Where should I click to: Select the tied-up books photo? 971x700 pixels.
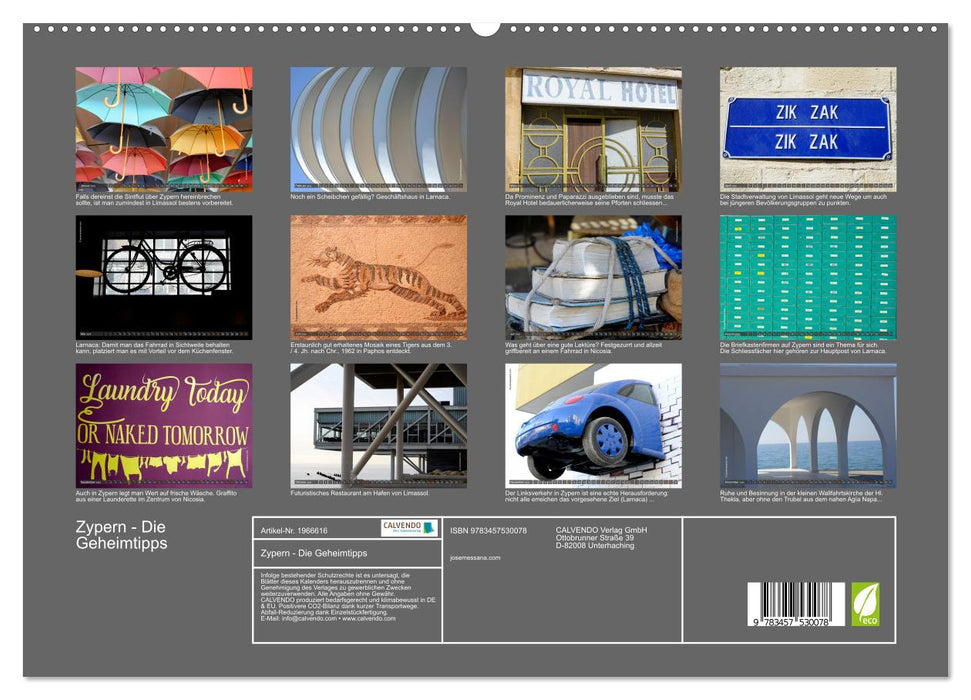[x=593, y=277]
